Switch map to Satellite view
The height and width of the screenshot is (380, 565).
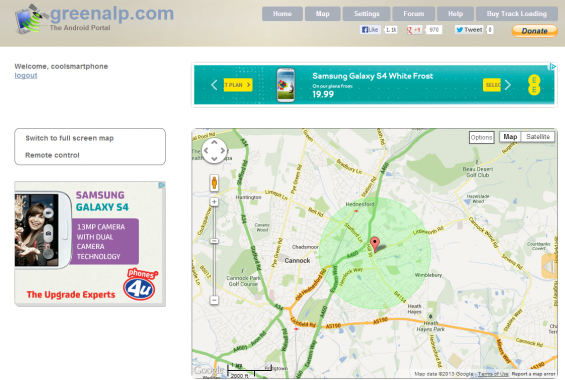[538, 137]
